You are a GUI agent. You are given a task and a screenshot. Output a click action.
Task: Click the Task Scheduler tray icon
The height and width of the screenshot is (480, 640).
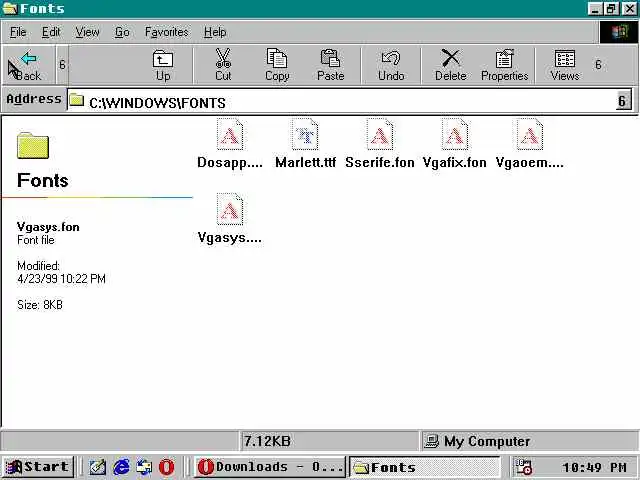click(524, 467)
